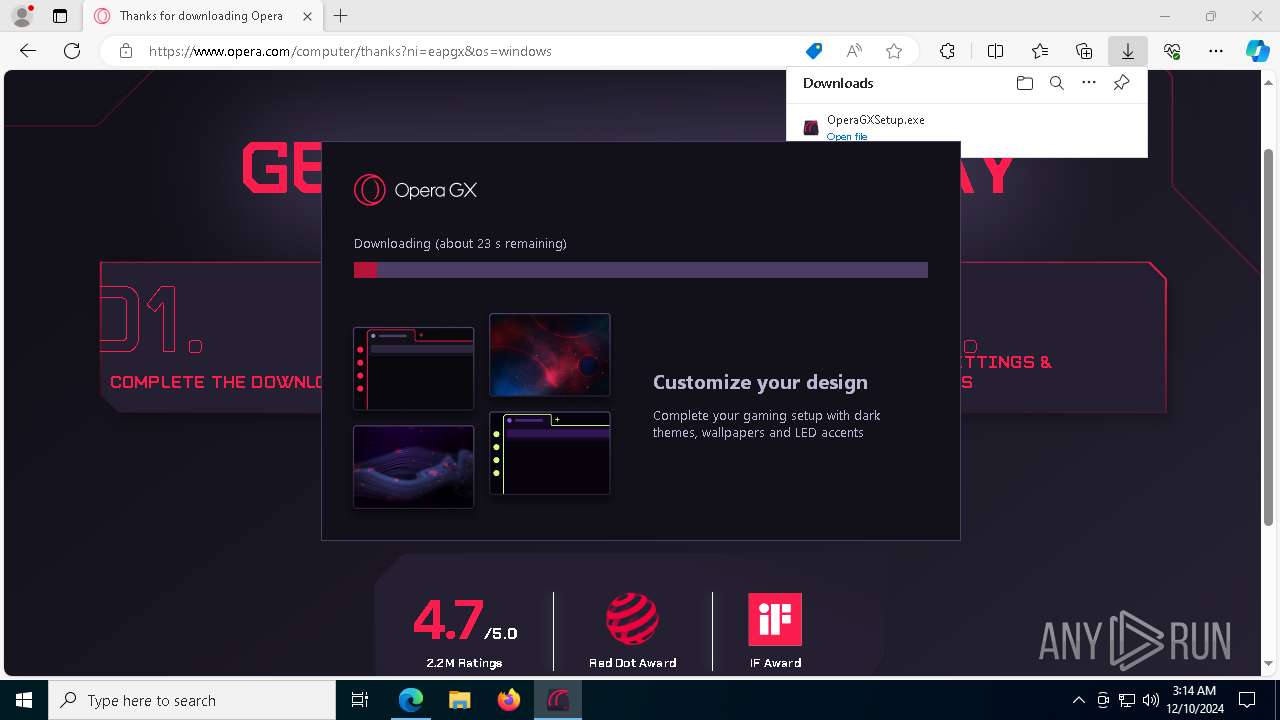Select the purple waves wallpaper thumbnail
Image resolution: width=1280 pixels, height=720 pixels.
click(x=413, y=467)
